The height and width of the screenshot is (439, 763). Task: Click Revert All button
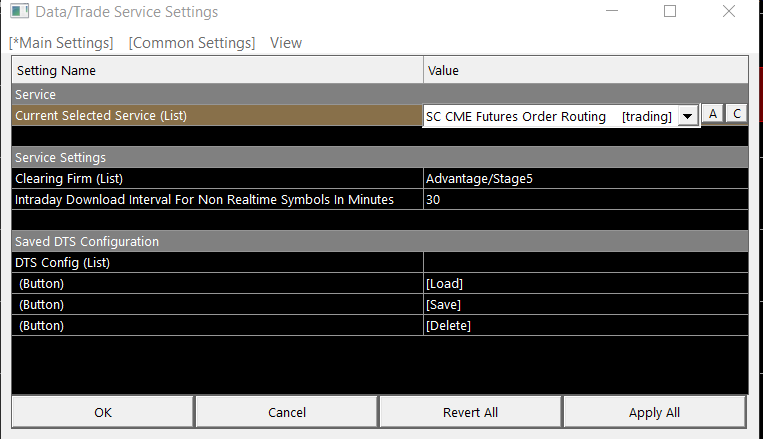(470, 412)
